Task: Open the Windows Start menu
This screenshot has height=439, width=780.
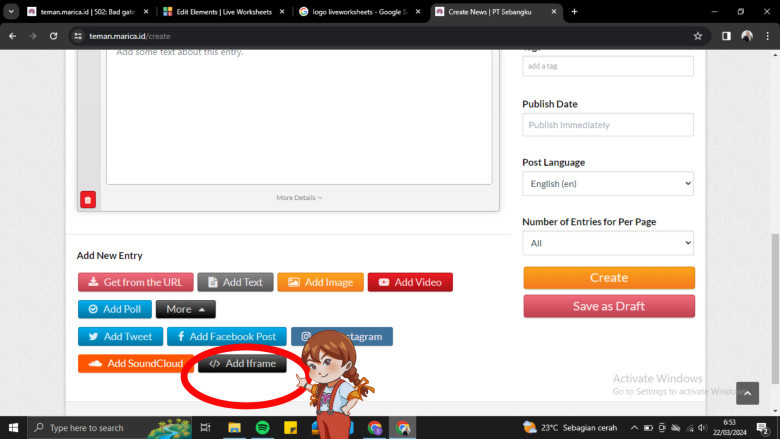Action: coord(14,428)
